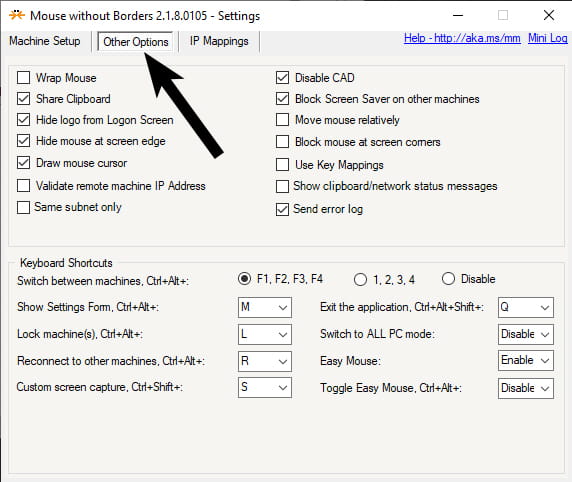This screenshot has height=482, width=572.
Task: Enable Validate remote machine IP Address
Action: 24,185
